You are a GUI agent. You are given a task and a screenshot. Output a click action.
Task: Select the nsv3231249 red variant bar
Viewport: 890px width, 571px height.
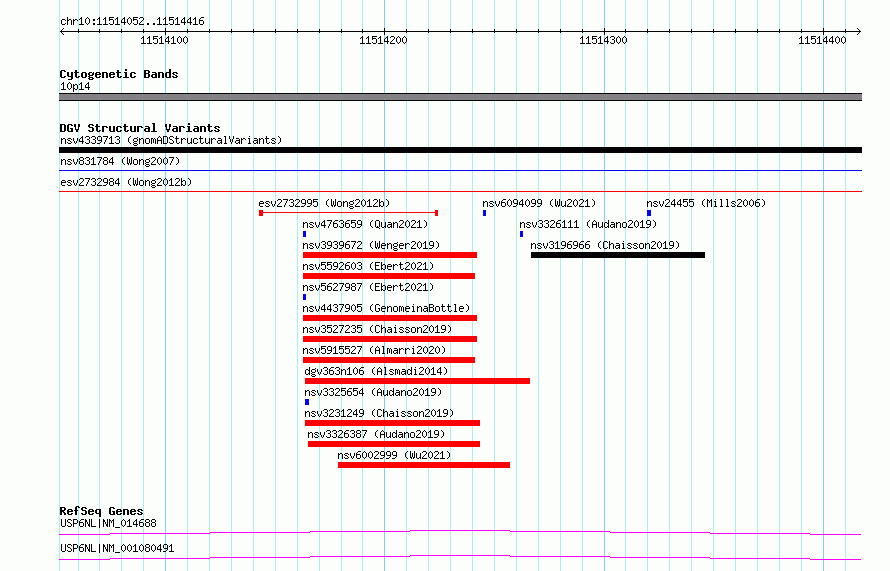[x=392, y=423]
